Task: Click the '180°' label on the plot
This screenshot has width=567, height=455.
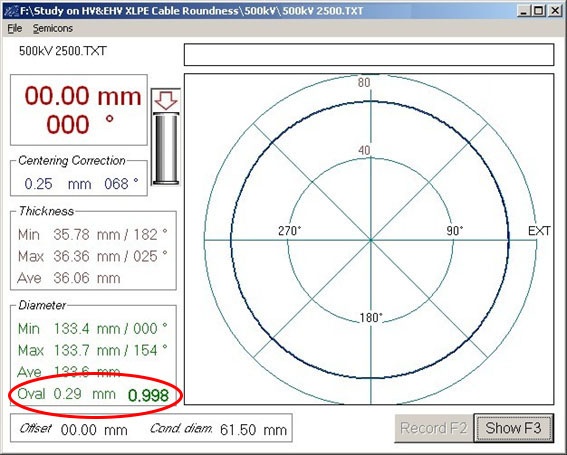Action: [371, 318]
